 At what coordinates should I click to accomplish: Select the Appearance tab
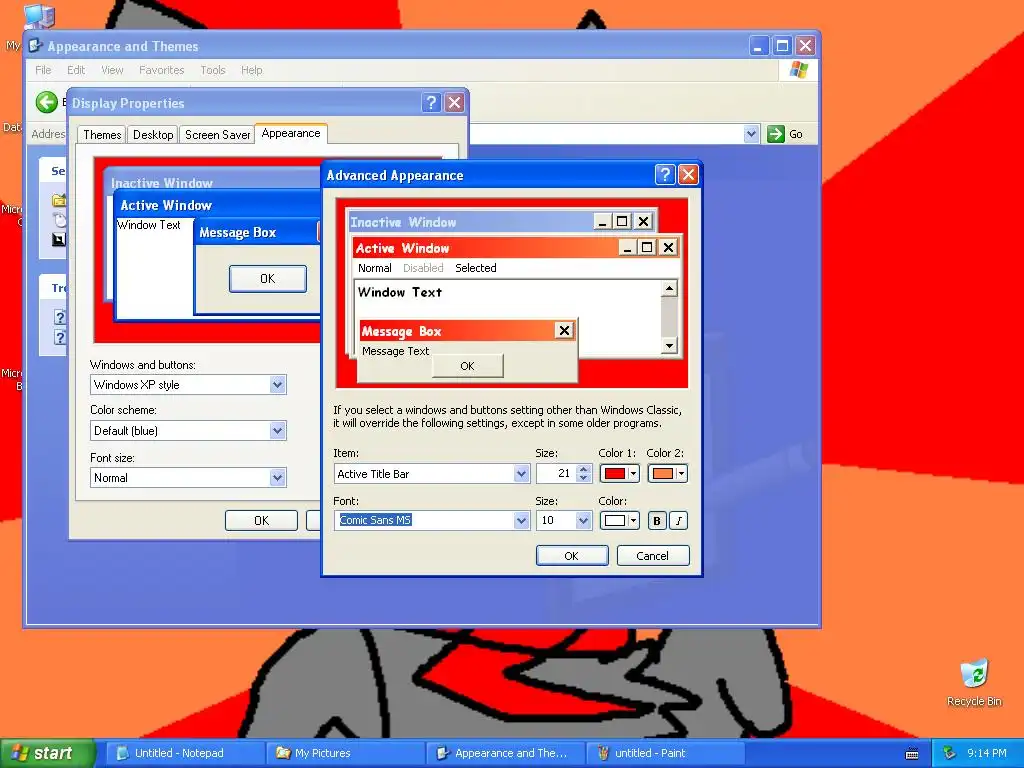coord(291,133)
